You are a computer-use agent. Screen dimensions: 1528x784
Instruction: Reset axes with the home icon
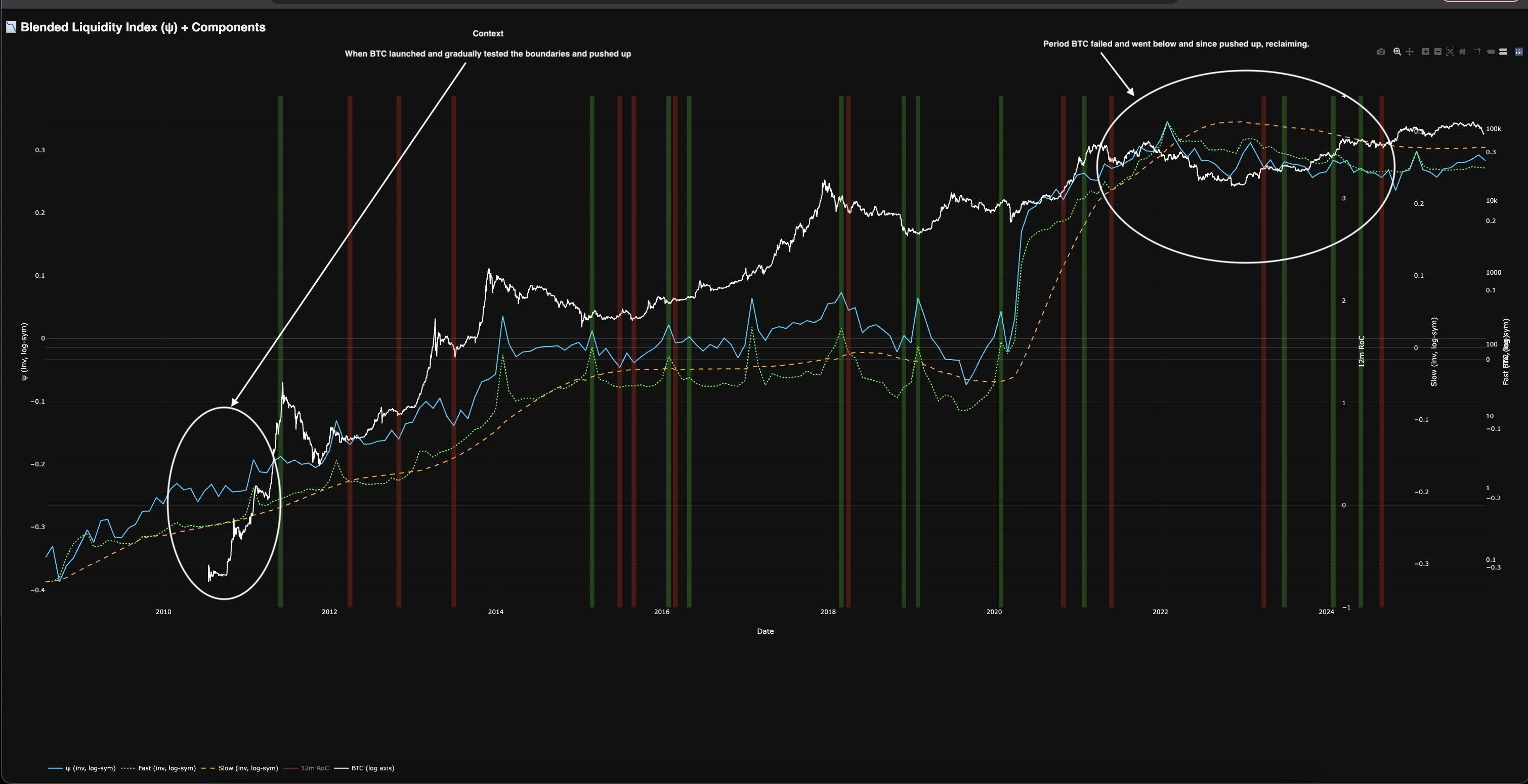(x=1462, y=52)
